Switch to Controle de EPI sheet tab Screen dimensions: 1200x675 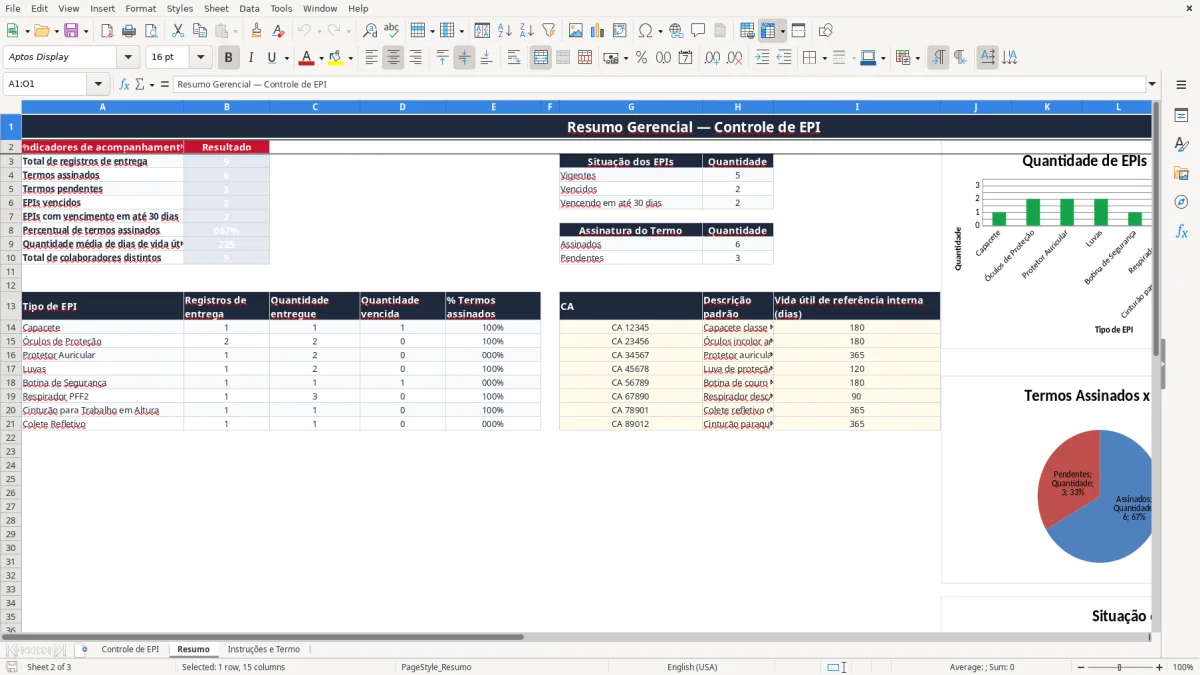(130, 649)
